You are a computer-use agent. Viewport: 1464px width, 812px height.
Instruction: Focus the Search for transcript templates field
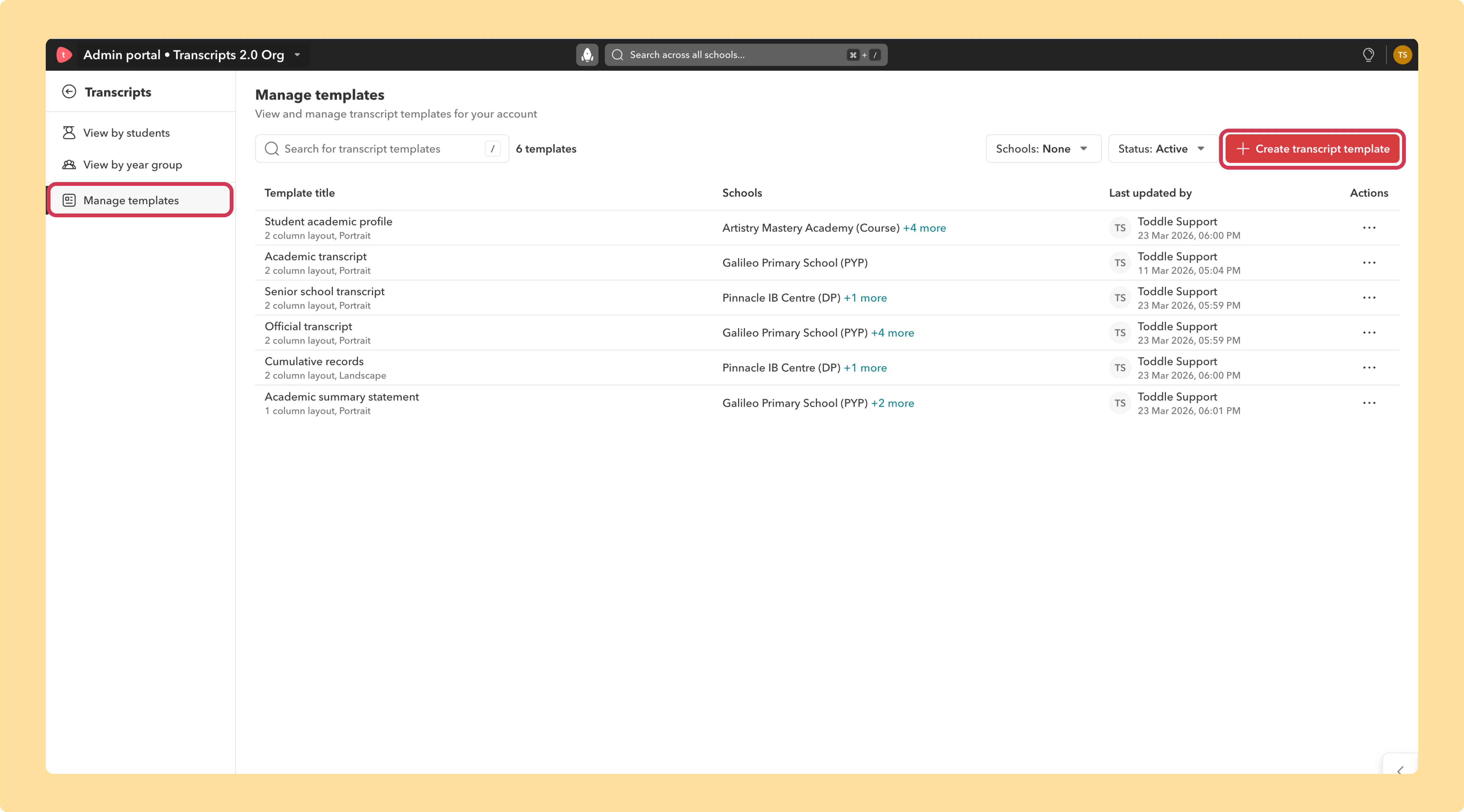(382, 149)
